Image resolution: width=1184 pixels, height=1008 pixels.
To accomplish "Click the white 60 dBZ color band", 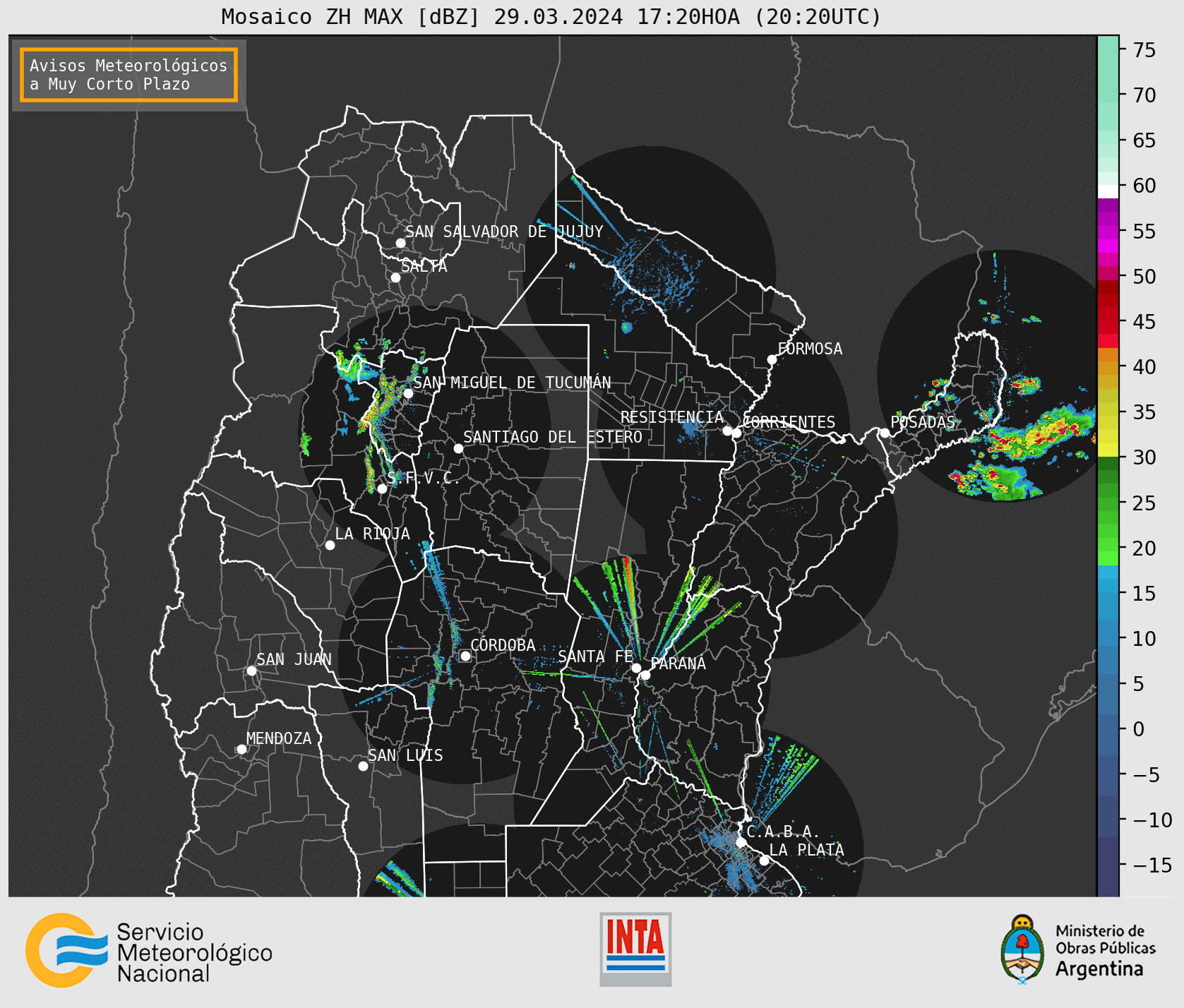I will (1108, 191).
